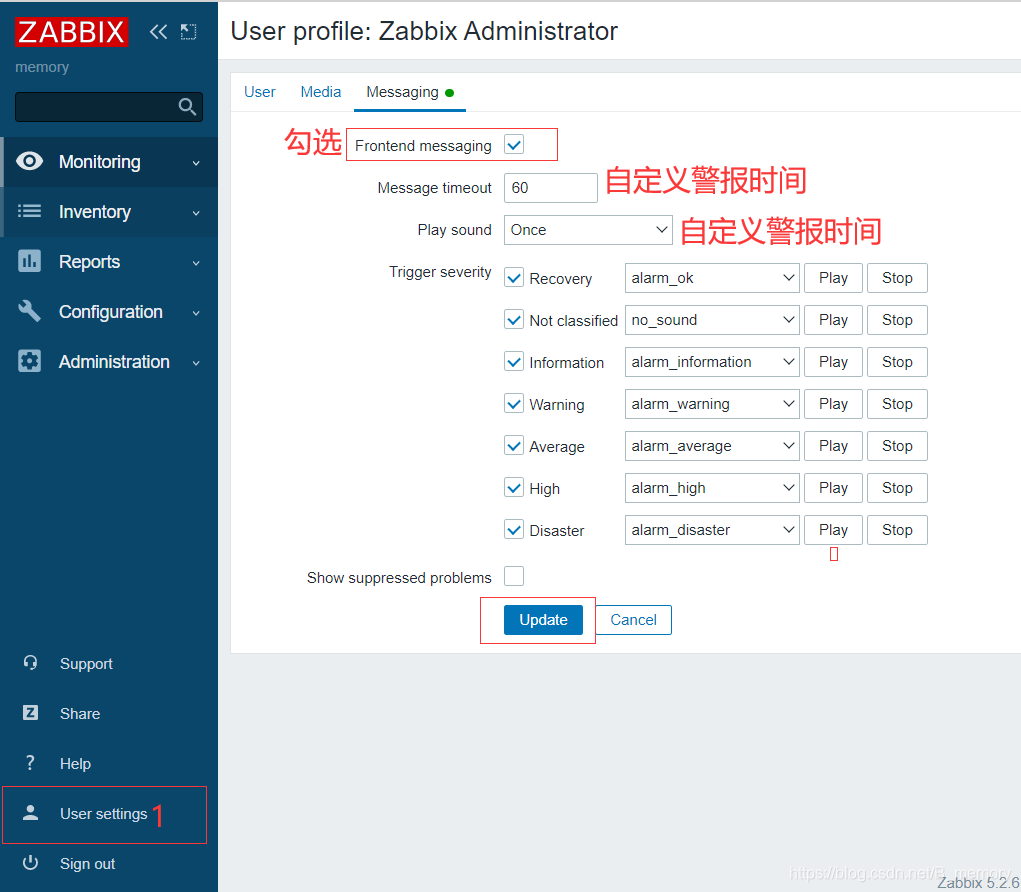1021x892 pixels.
Task: Toggle the Average severity checkbox
Action: 514,446
